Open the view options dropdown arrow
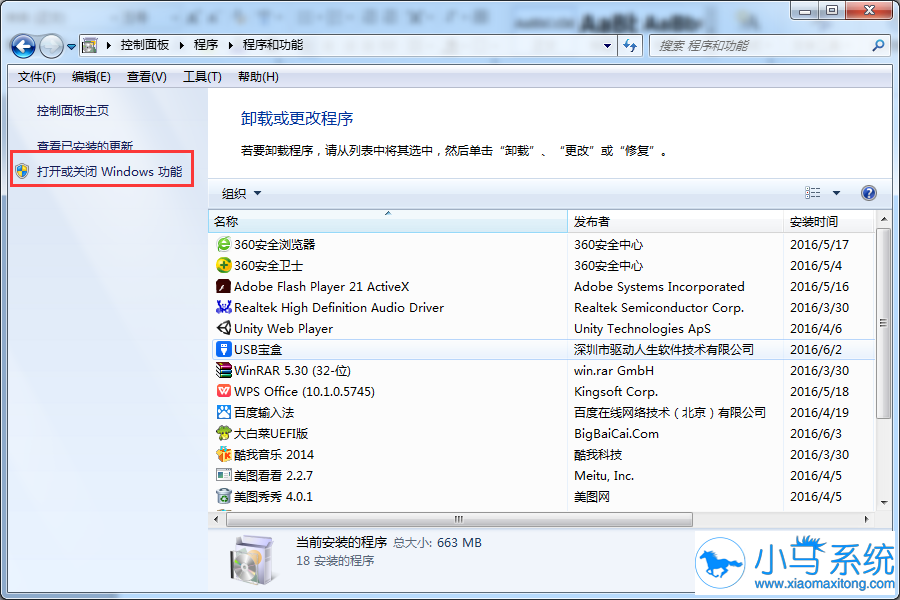The height and width of the screenshot is (600, 900). [x=836, y=193]
